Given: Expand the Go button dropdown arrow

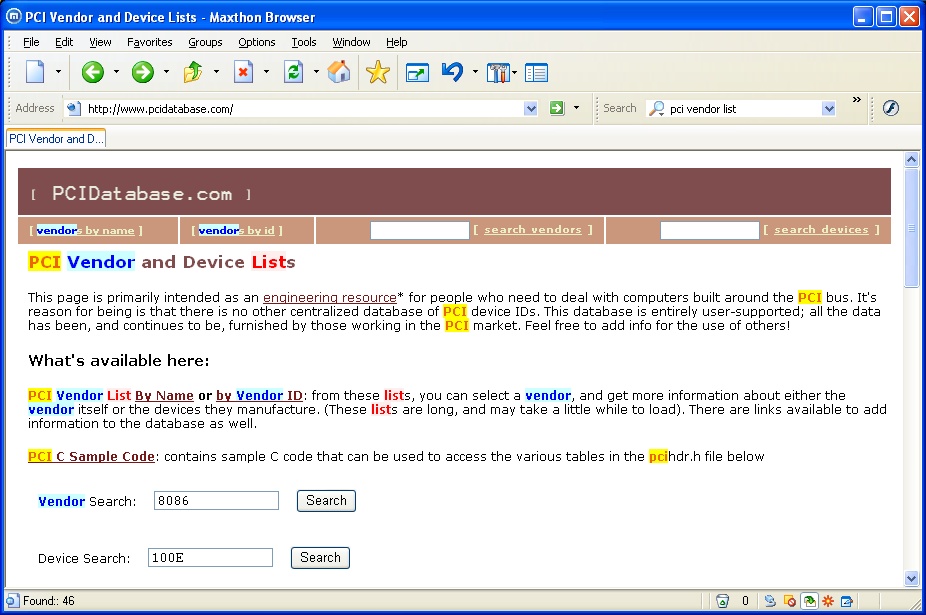Looking at the screenshot, I should pyautogui.click(x=576, y=108).
